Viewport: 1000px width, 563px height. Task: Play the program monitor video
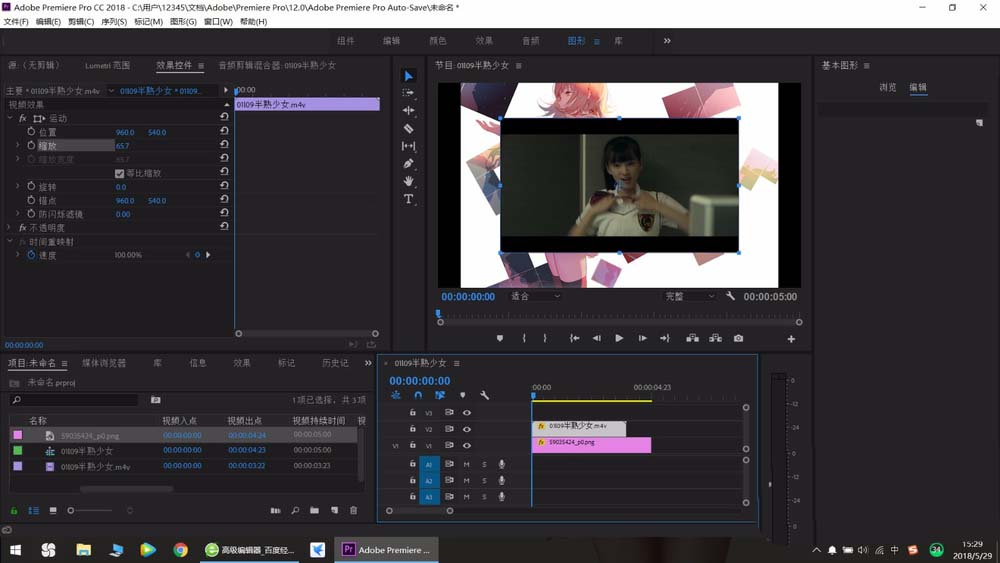coord(619,339)
